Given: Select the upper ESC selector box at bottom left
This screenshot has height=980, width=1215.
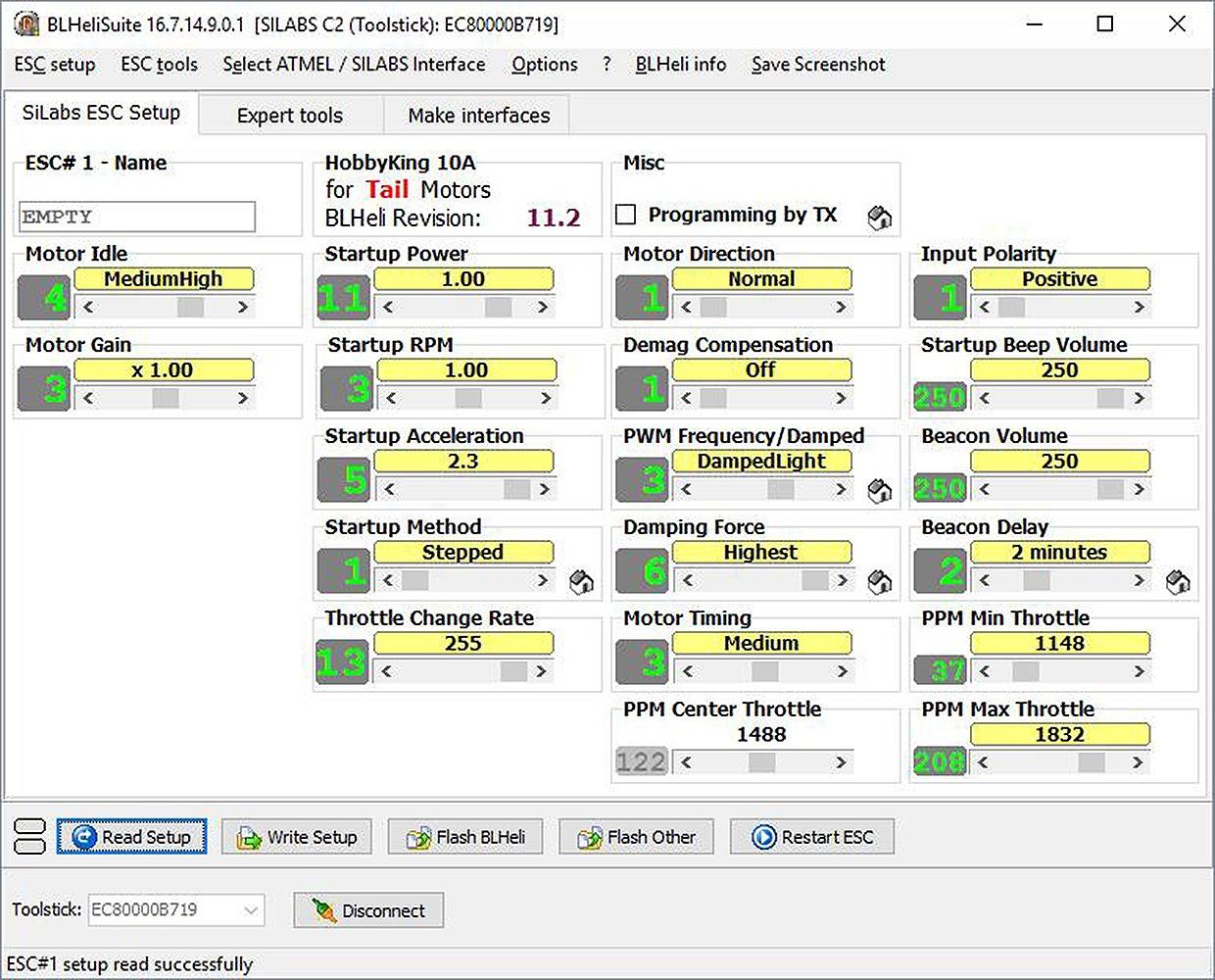Looking at the screenshot, I should click(x=30, y=826).
